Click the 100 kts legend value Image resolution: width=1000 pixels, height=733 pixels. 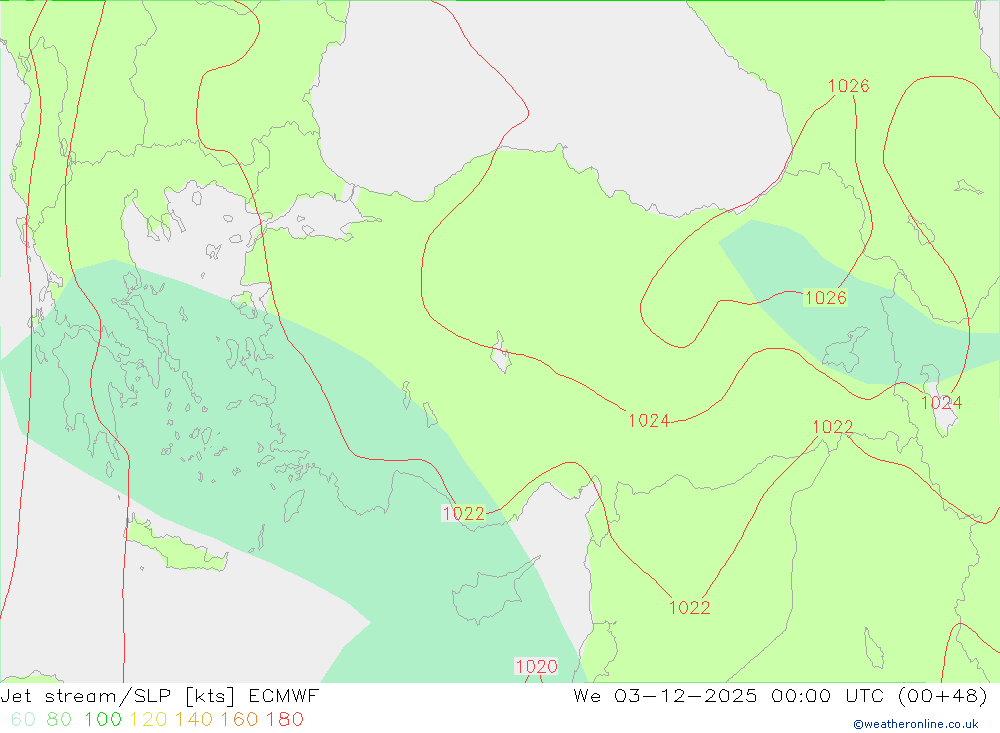pyautogui.click(x=103, y=719)
